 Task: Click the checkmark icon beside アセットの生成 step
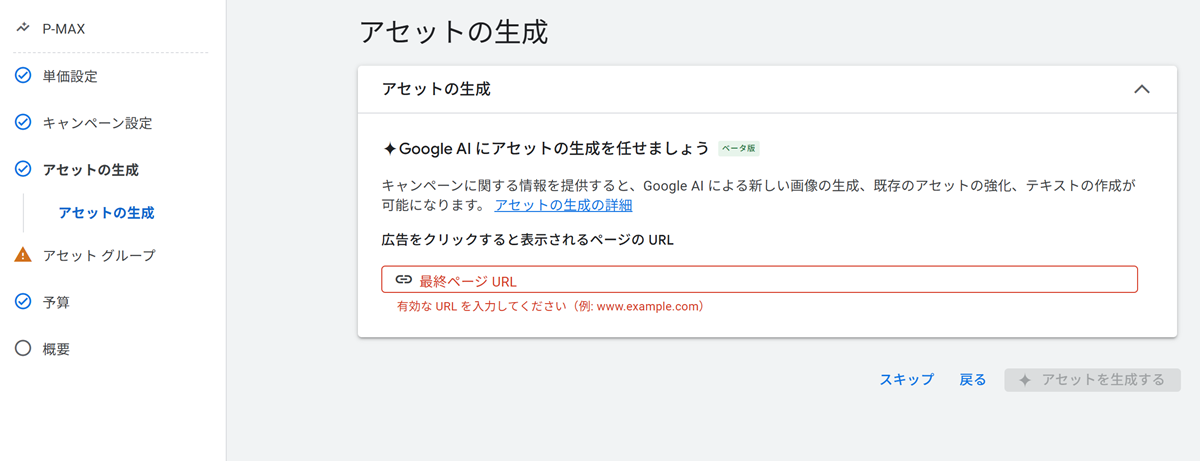click(x=23, y=169)
